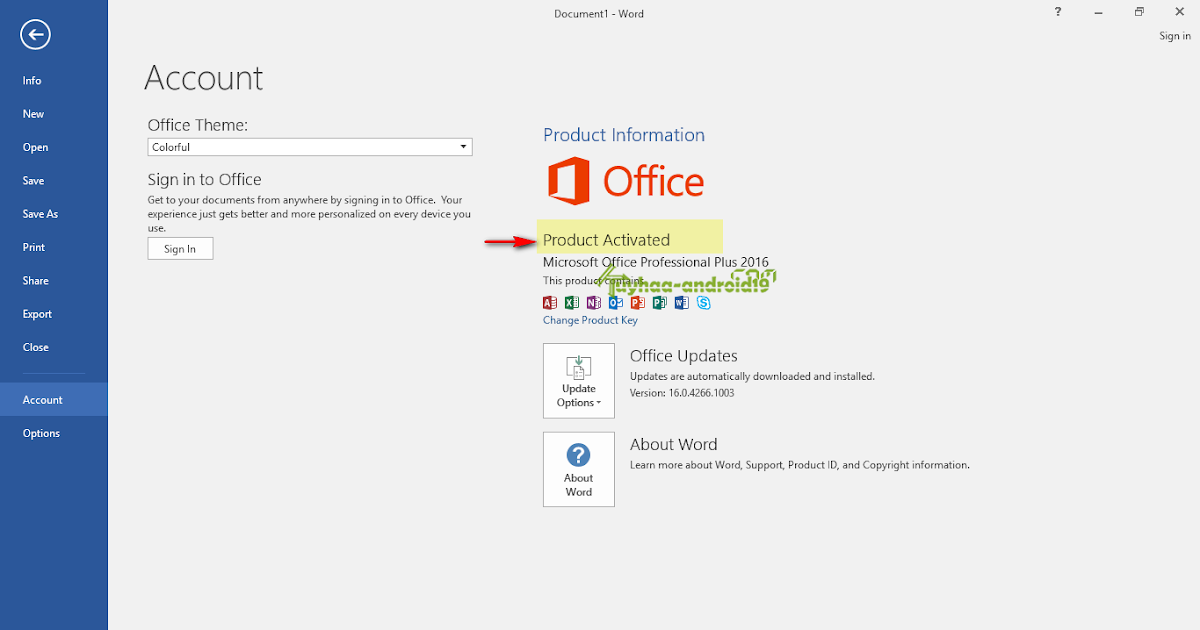Click the Word app icon
This screenshot has width=1200, height=630.
[681, 302]
